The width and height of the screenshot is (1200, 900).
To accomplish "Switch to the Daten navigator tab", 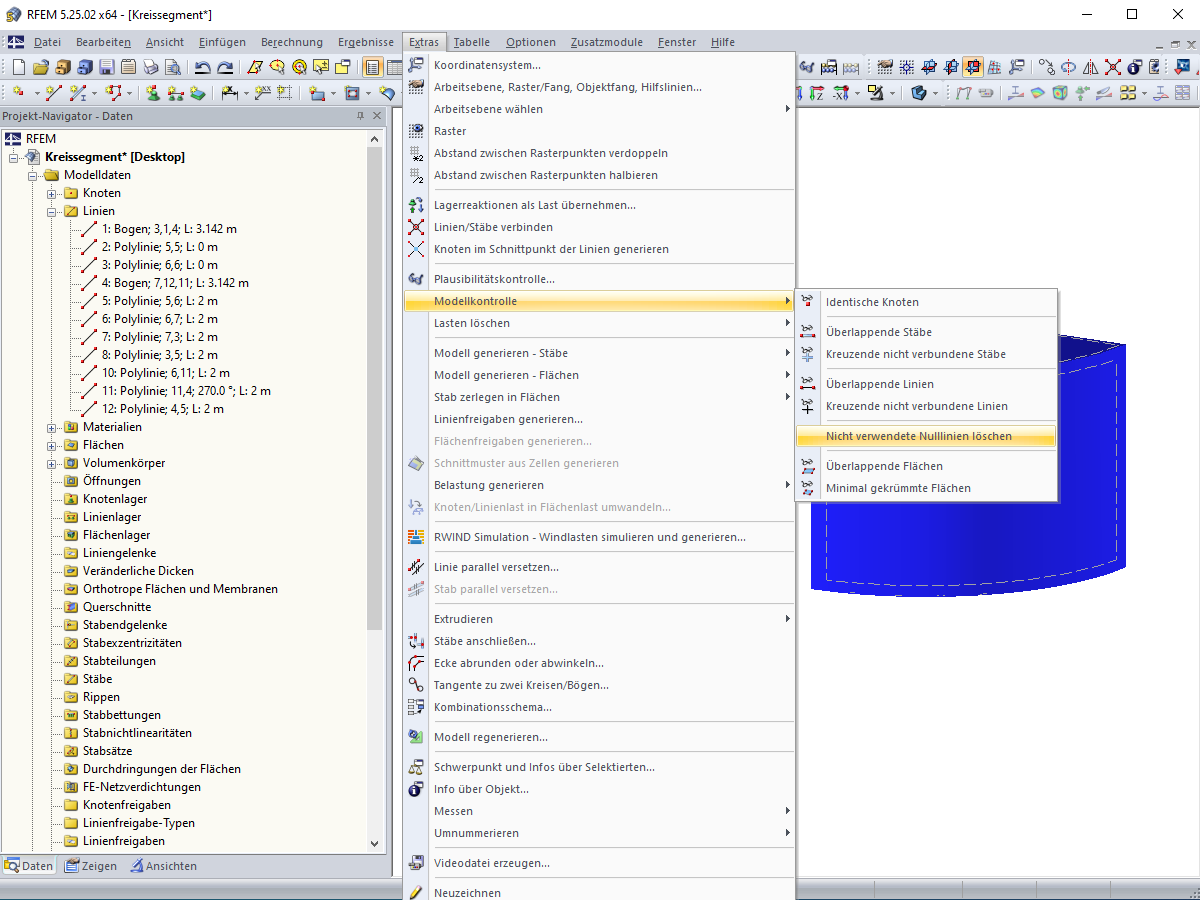I will (x=29, y=866).
